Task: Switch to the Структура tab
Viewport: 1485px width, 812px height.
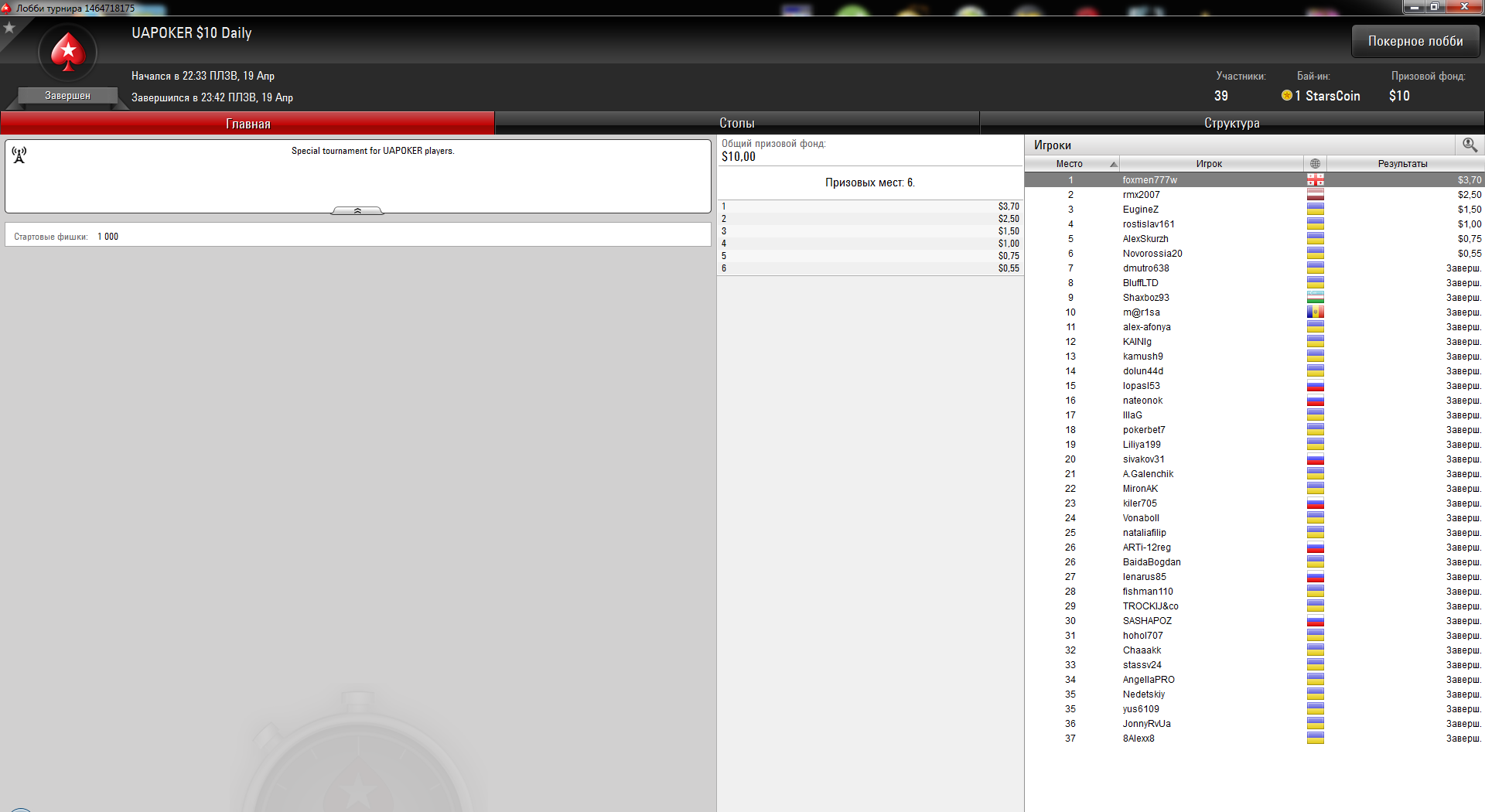Action: [x=1232, y=123]
